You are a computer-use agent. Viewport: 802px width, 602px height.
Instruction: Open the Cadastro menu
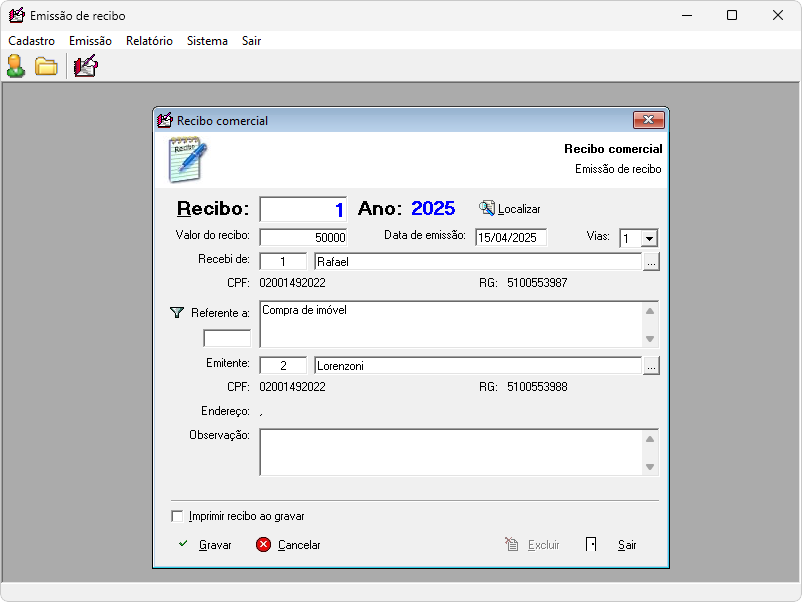(31, 41)
